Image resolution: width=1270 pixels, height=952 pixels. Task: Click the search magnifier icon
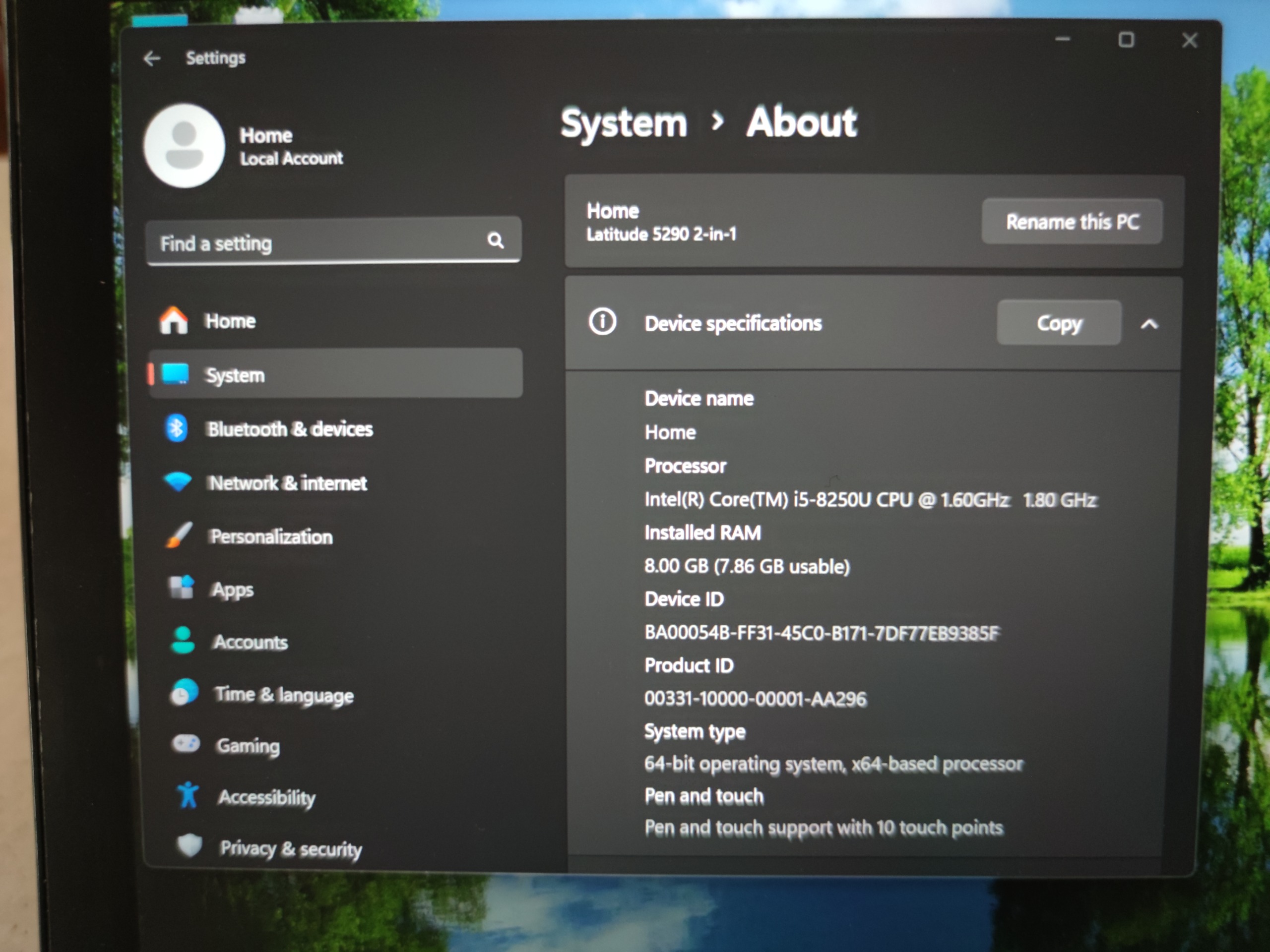496,240
